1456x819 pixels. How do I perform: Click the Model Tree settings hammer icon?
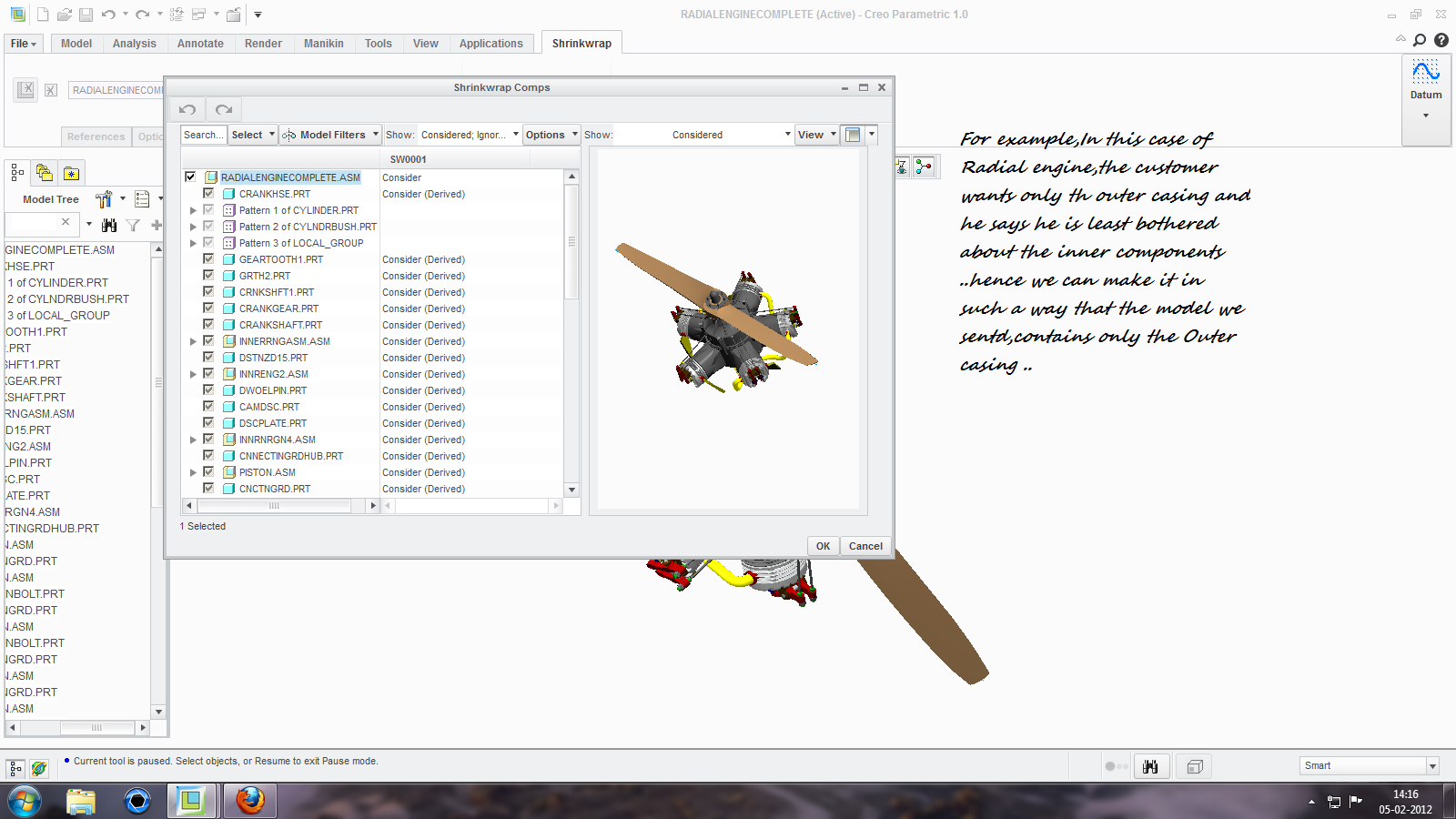coord(104,199)
